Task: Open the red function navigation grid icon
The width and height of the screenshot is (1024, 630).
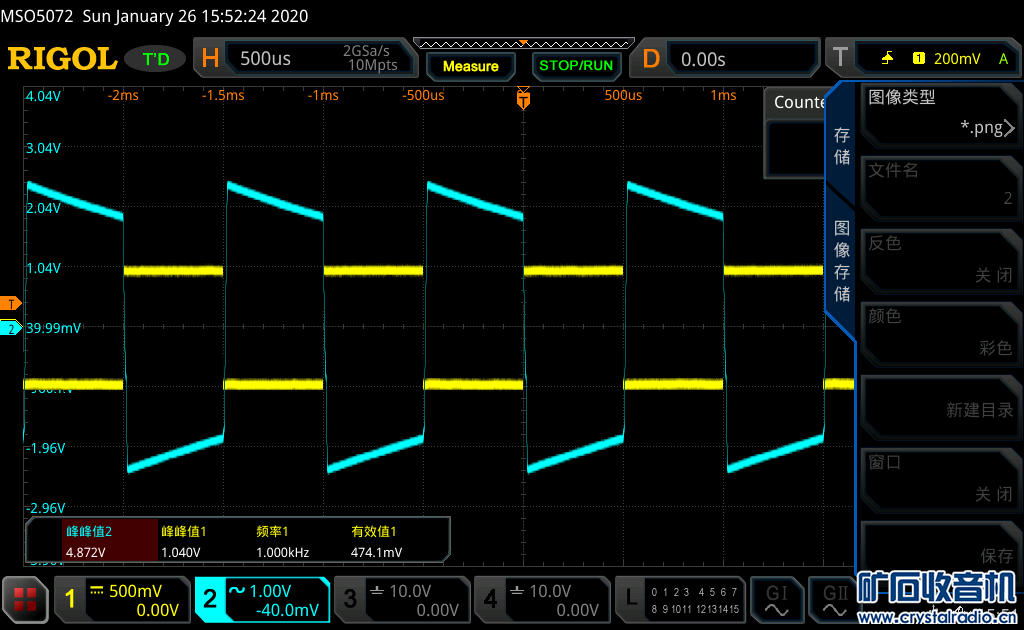Action: (x=25, y=599)
